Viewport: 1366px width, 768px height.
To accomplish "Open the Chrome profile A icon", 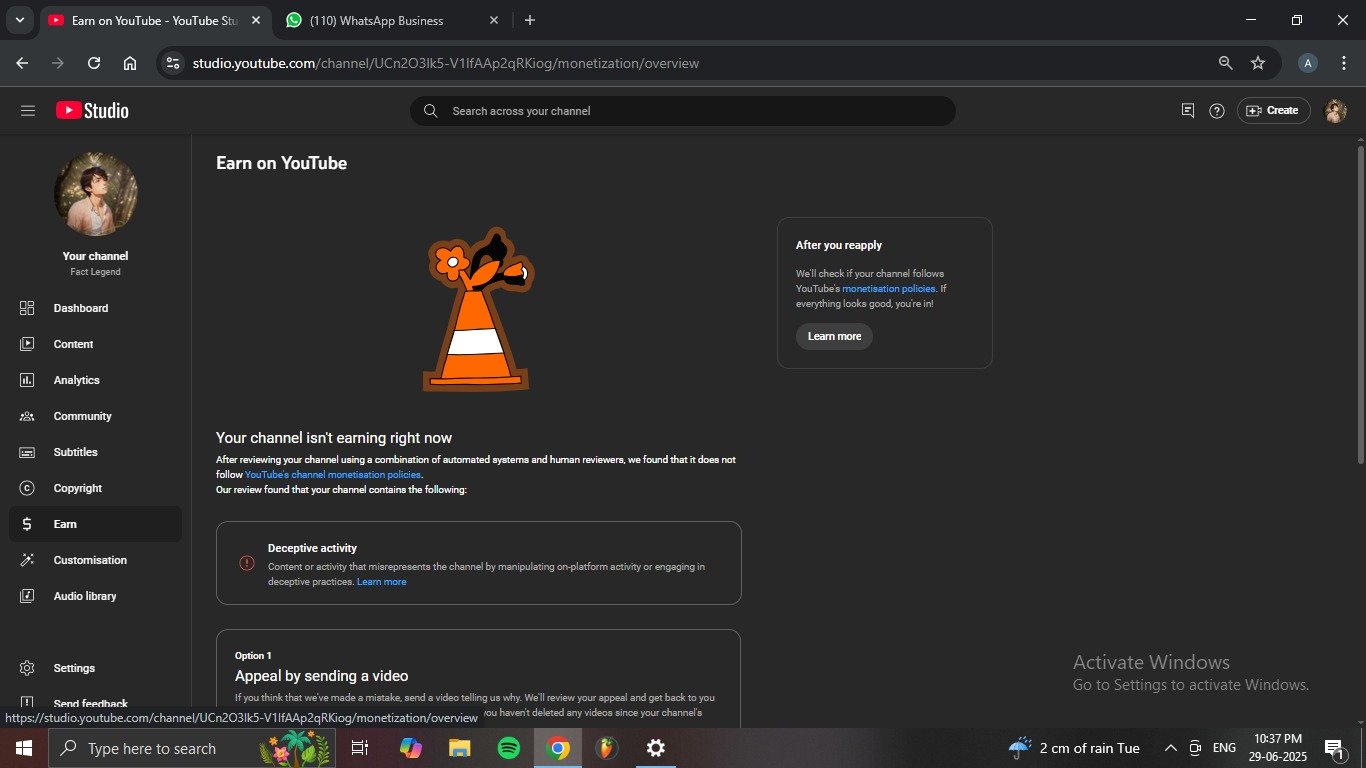I will point(1307,63).
